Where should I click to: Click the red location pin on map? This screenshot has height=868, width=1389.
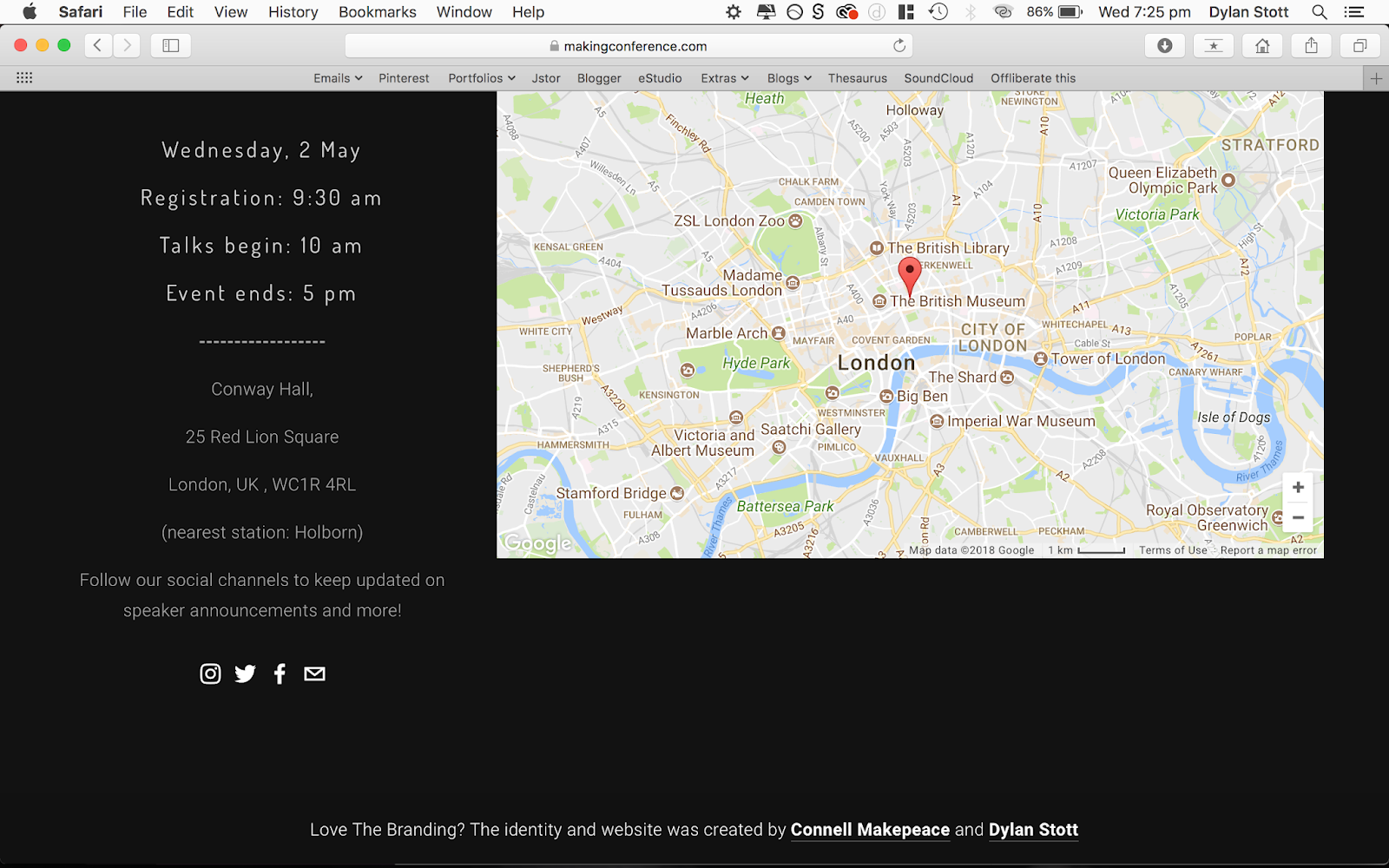909,276
